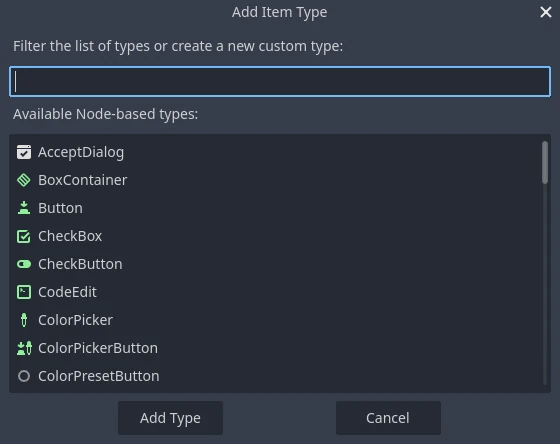Click the BoxContainer diamond icon
The width and height of the screenshot is (560, 444).
[x=24, y=180]
